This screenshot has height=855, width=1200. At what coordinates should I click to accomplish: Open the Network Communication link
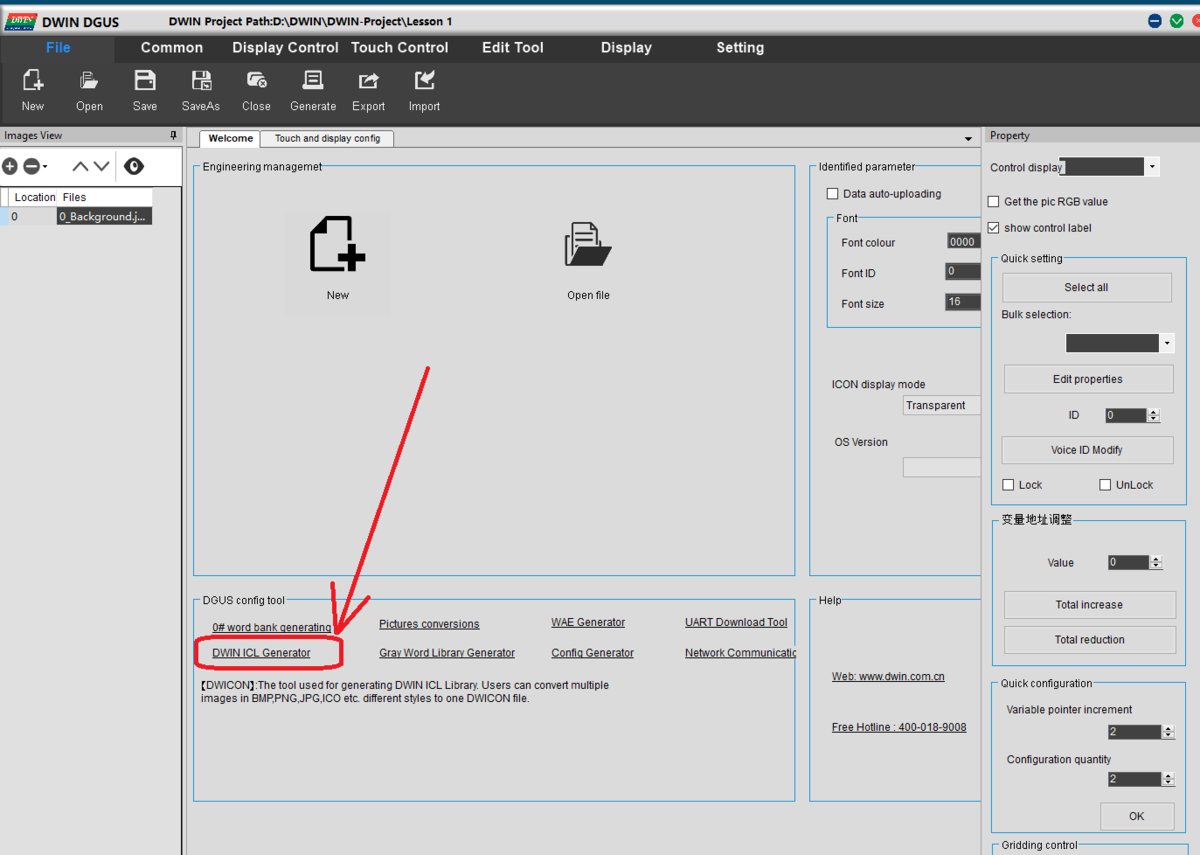pos(740,653)
